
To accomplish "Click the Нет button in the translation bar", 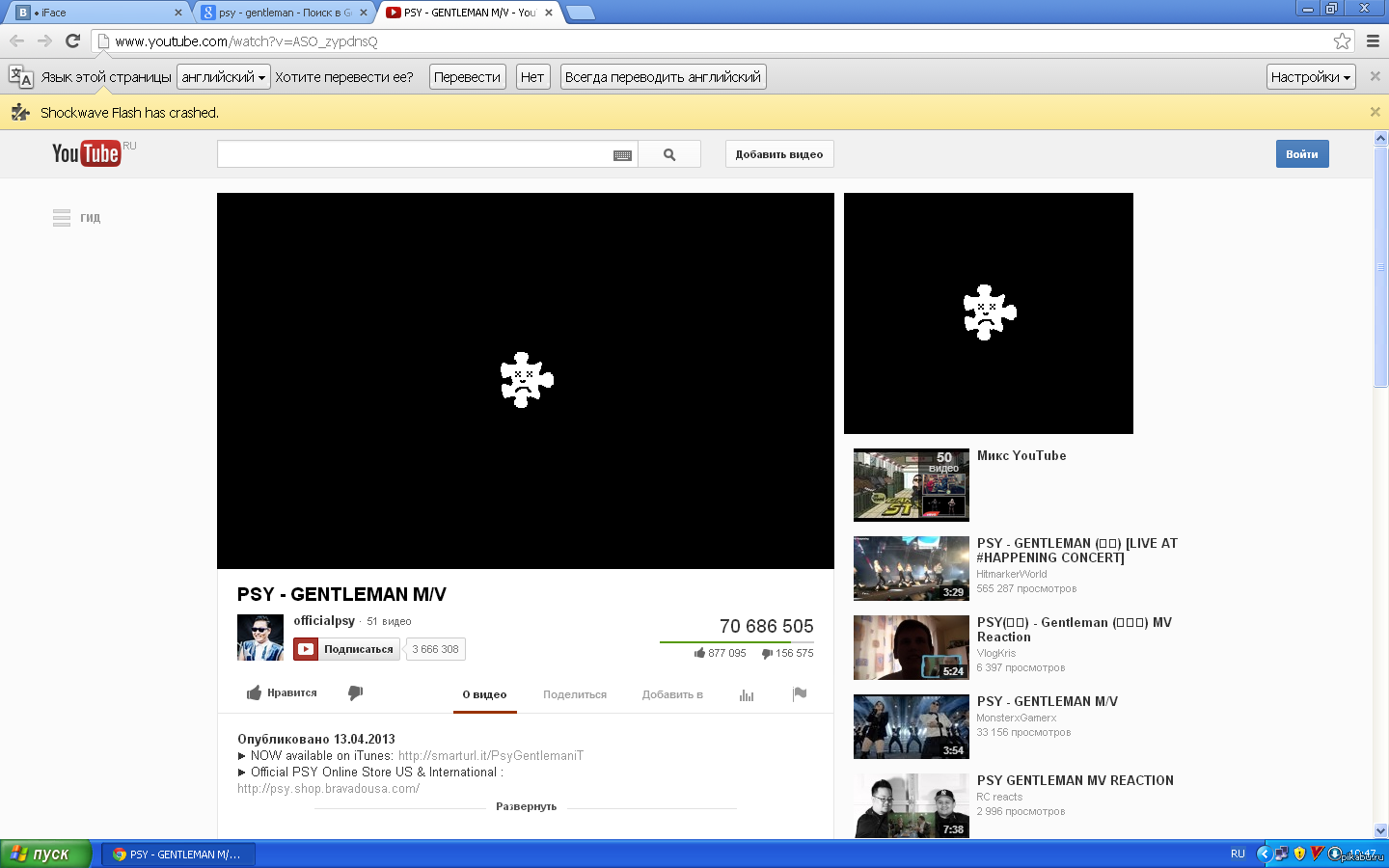I will [x=532, y=77].
